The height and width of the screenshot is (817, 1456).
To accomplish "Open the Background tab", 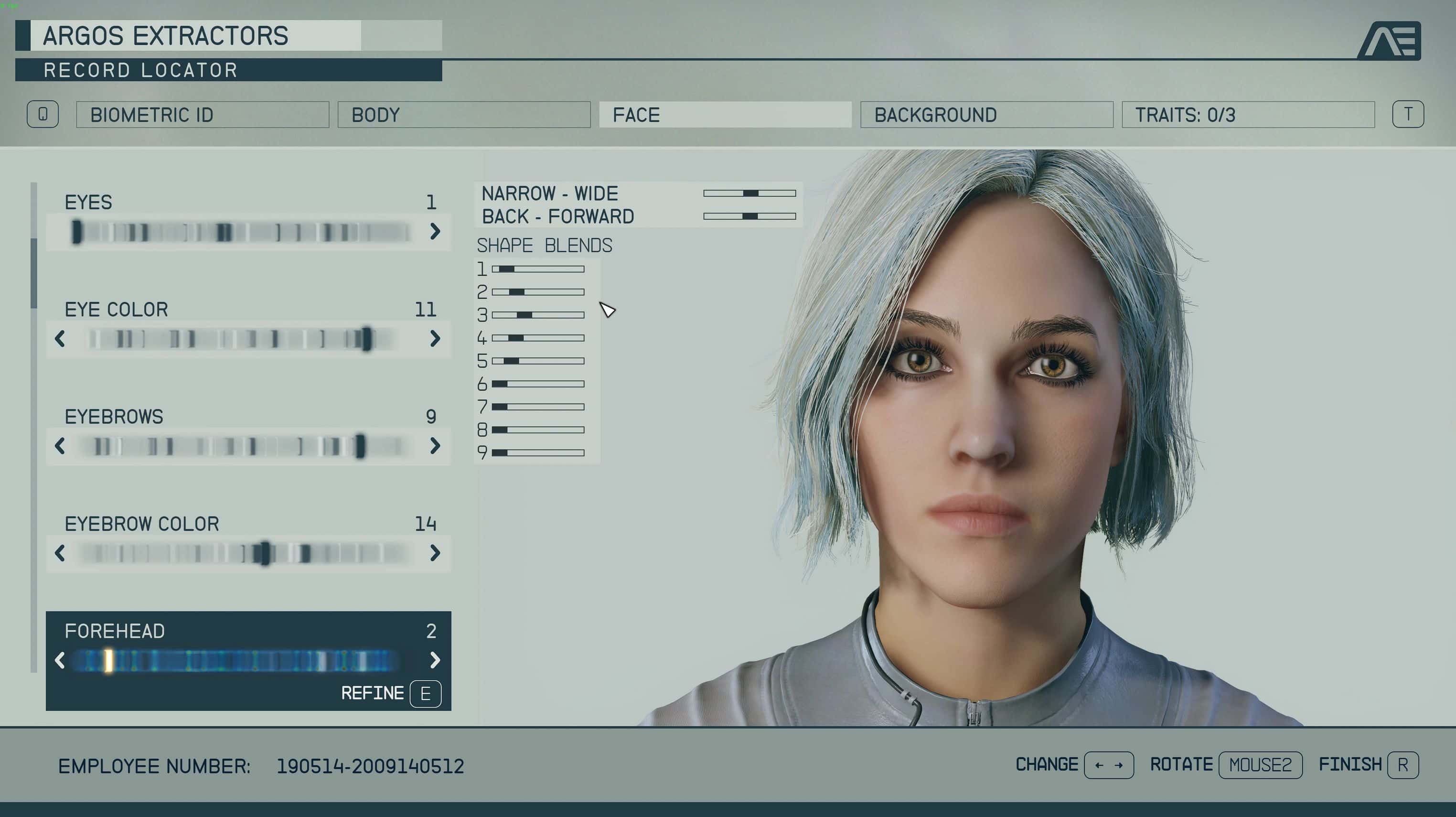I will (x=986, y=115).
